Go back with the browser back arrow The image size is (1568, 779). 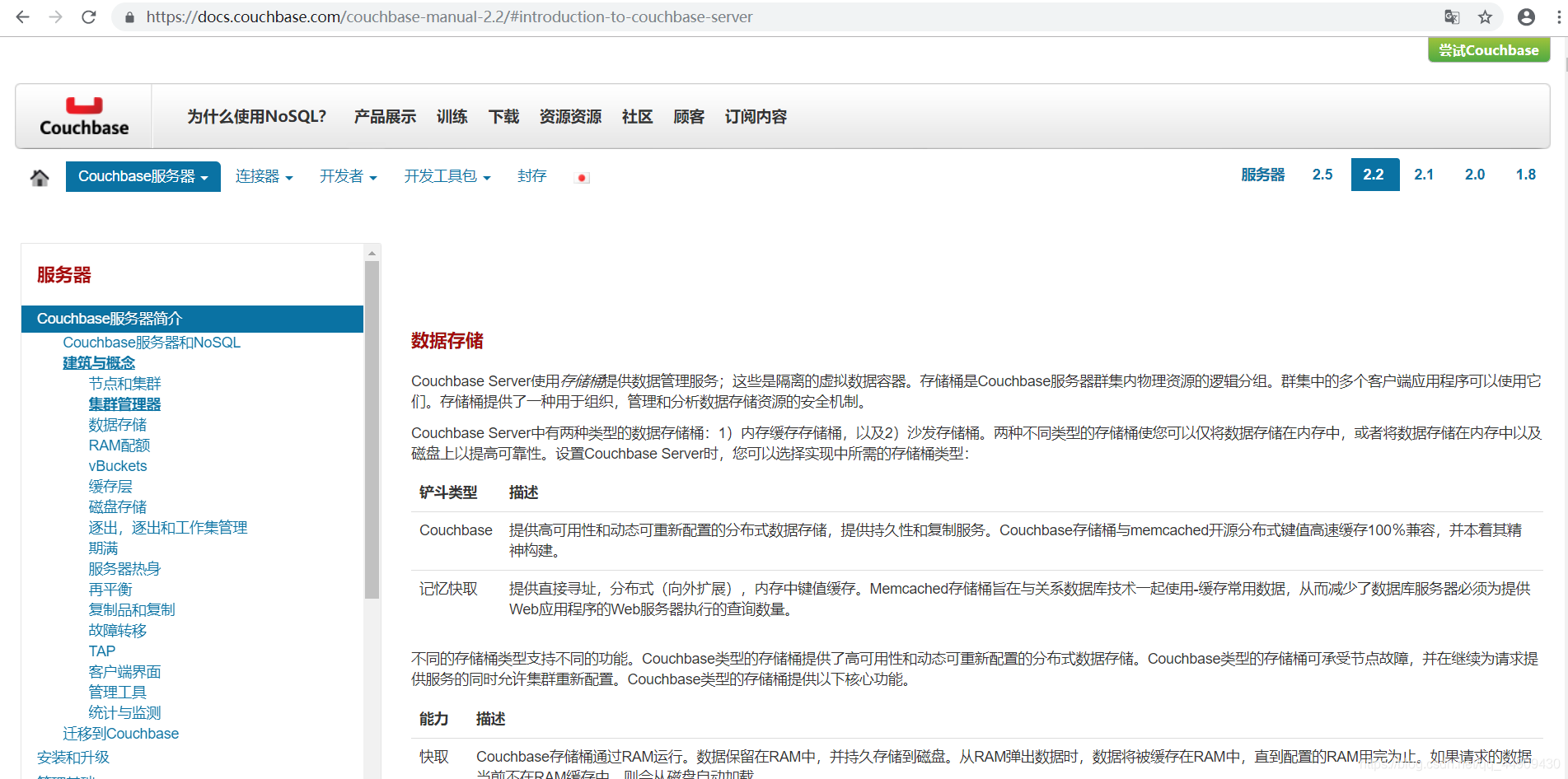pos(22,16)
